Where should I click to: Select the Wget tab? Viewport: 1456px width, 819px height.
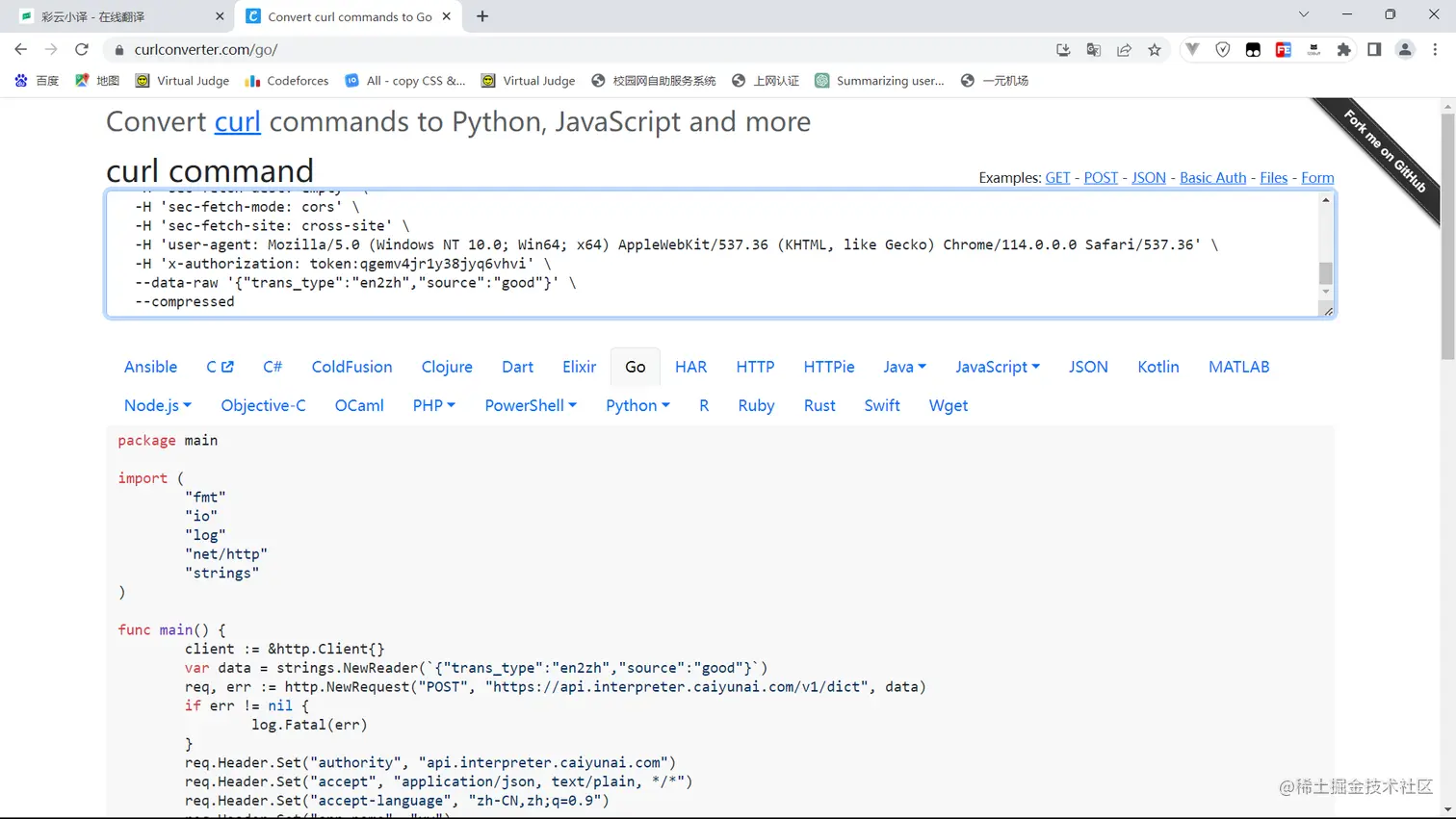948,405
